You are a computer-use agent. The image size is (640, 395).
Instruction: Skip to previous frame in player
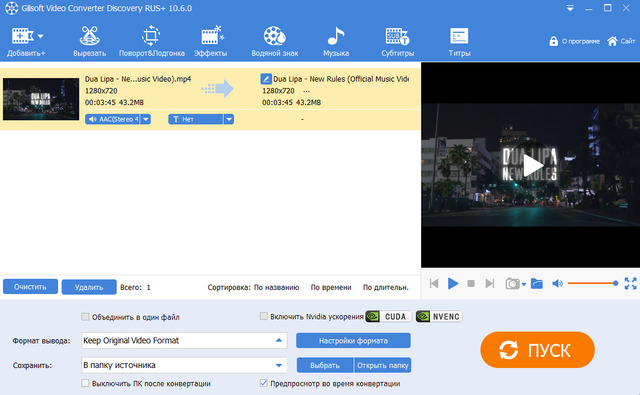click(x=434, y=283)
